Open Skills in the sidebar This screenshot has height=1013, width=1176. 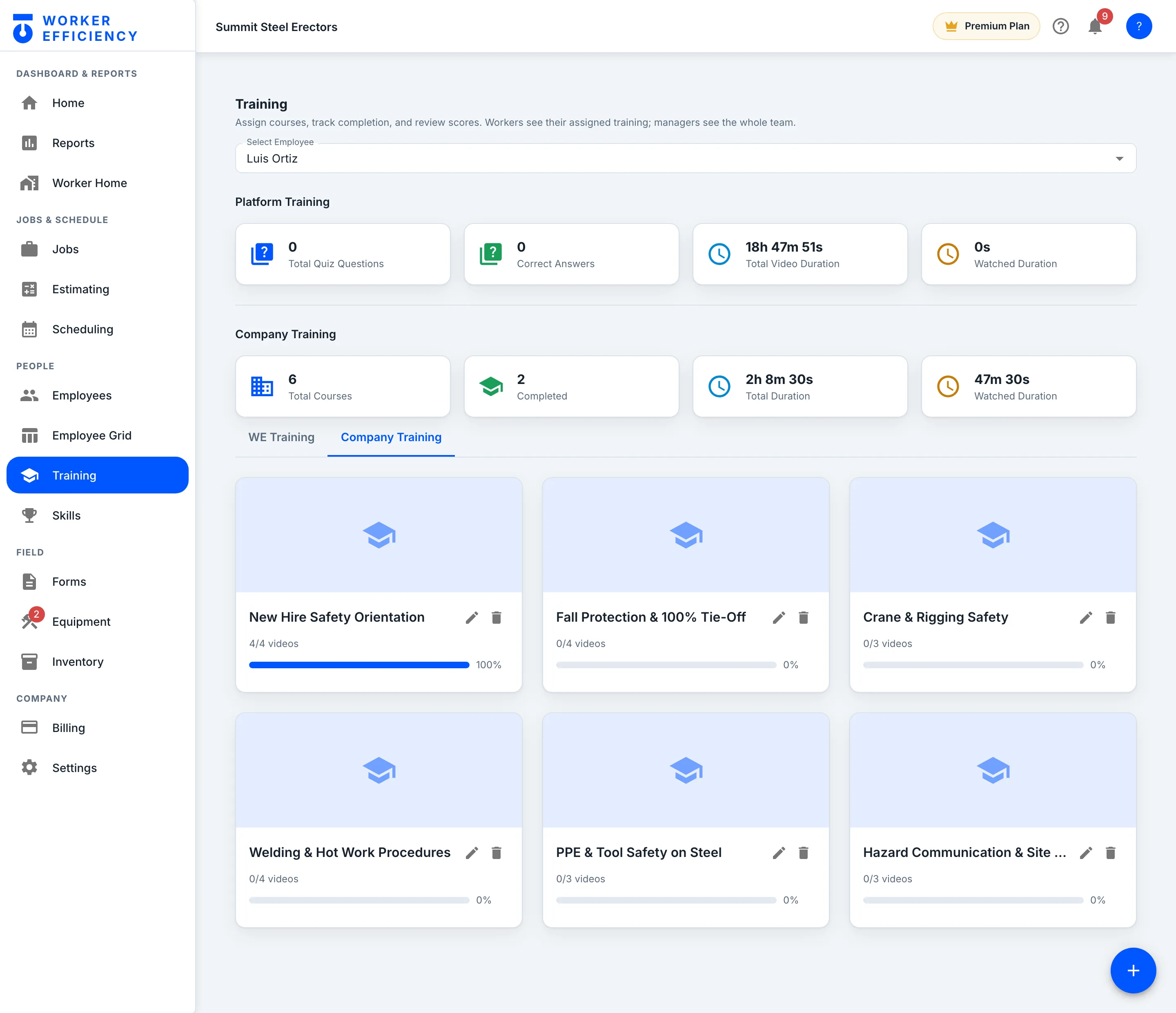[x=97, y=515]
